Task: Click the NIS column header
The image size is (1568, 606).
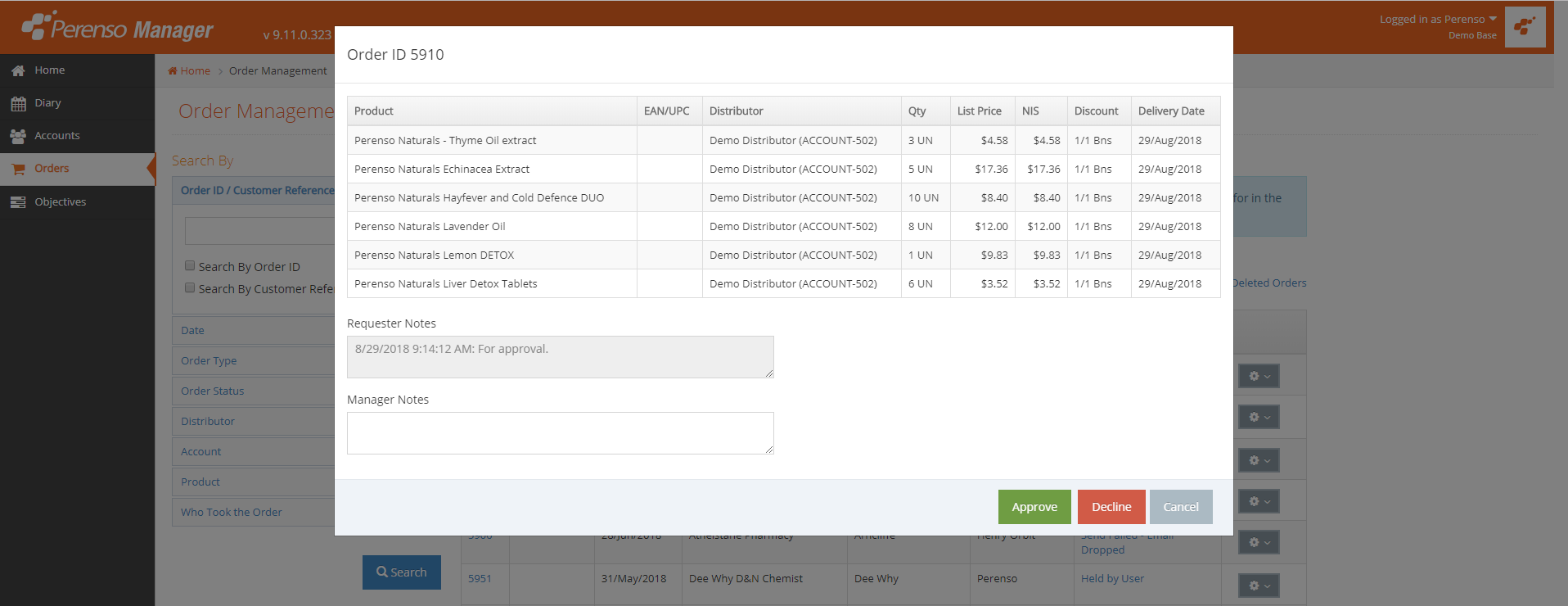Action: point(1041,111)
